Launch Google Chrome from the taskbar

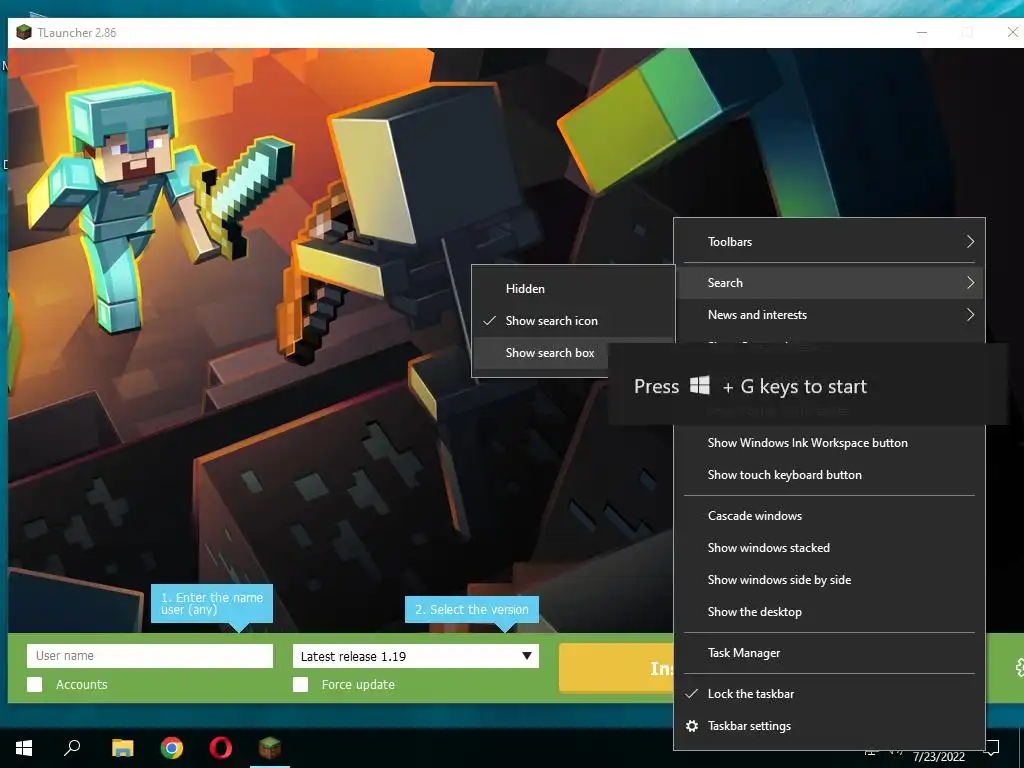point(172,747)
